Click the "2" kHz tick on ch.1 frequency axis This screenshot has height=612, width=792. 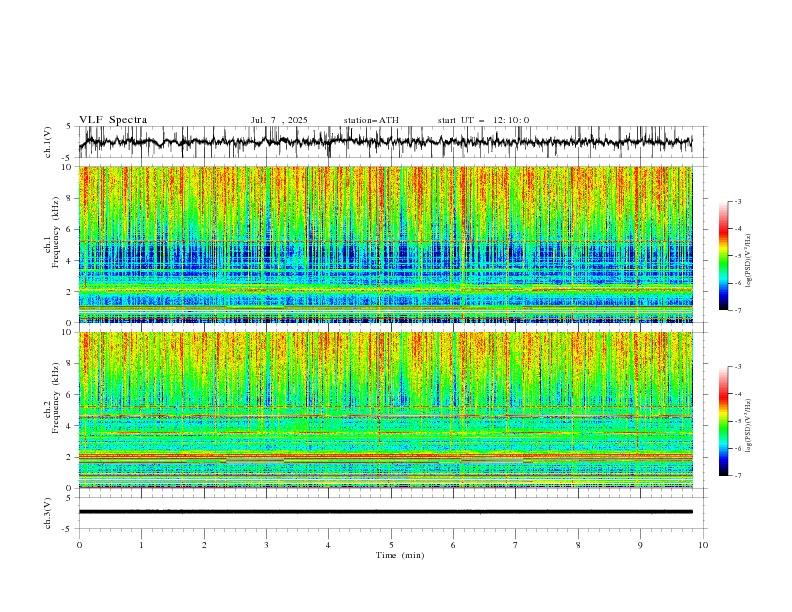pyautogui.click(x=70, y=292)
